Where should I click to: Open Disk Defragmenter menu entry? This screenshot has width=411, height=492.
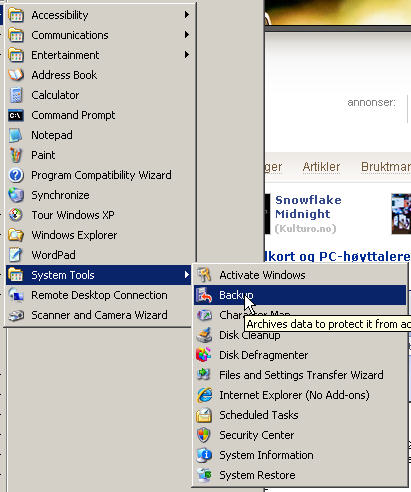click(x=300, y=355)
